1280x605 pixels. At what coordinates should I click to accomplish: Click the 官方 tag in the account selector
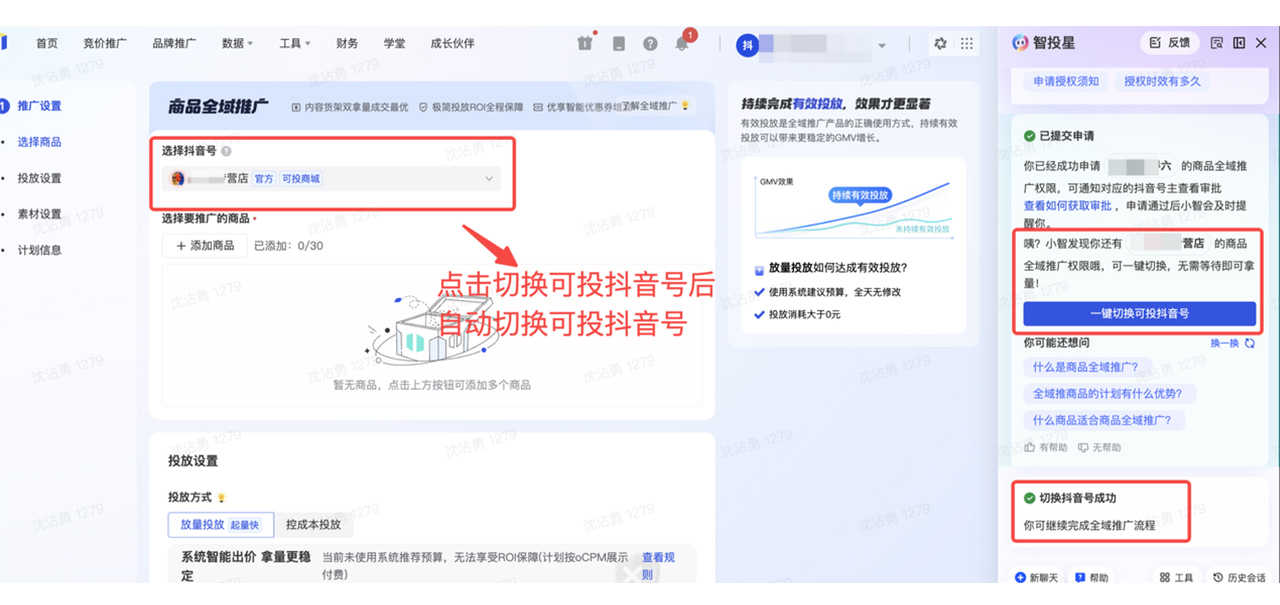264,179
